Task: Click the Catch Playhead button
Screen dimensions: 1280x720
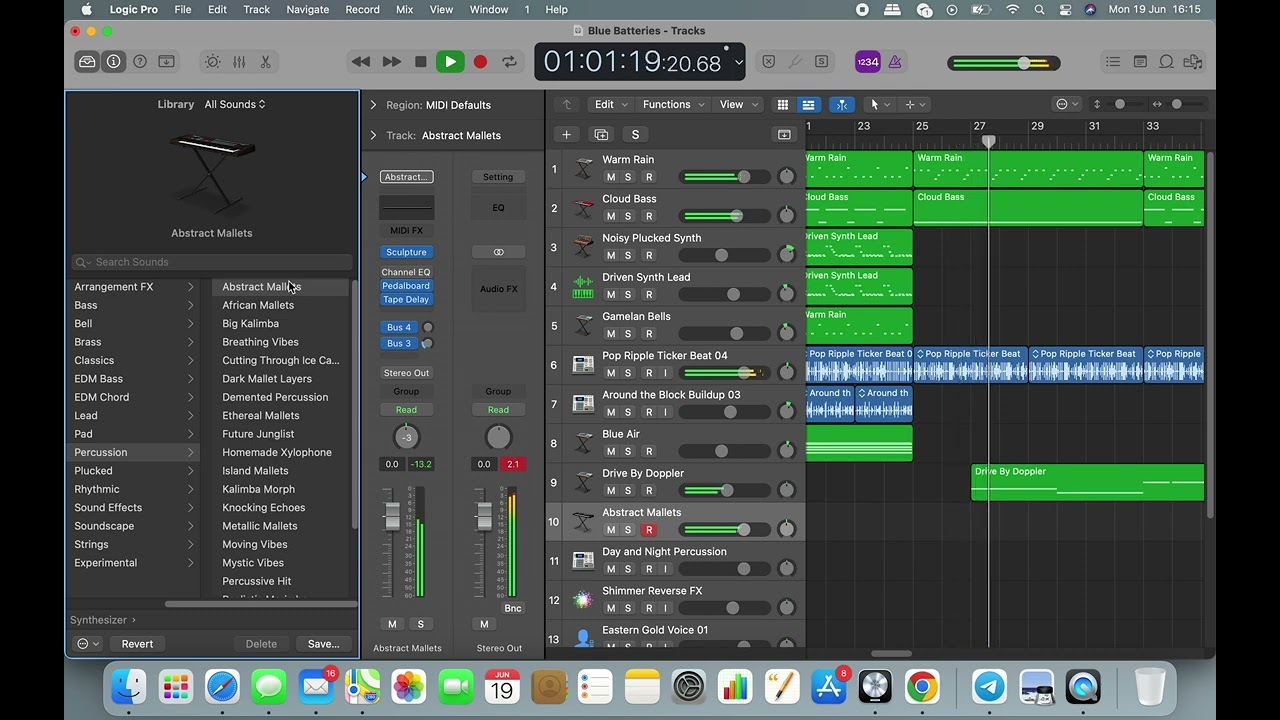Action: (x=842, y=104)
